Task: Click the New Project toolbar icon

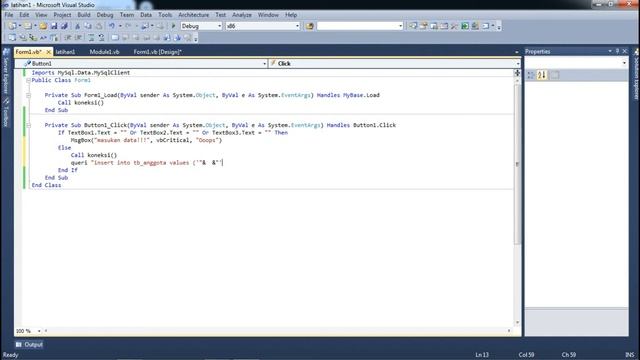Action: [12, 26]
